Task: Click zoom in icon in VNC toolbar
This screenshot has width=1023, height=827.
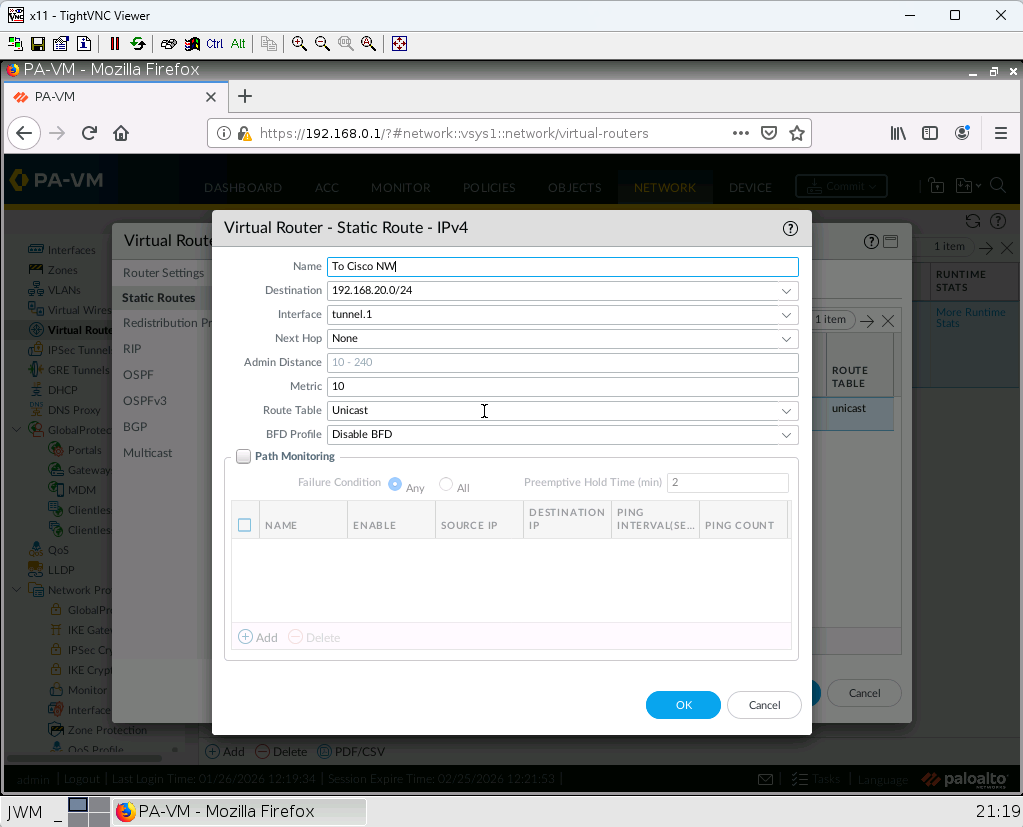Action: [299, 44]
